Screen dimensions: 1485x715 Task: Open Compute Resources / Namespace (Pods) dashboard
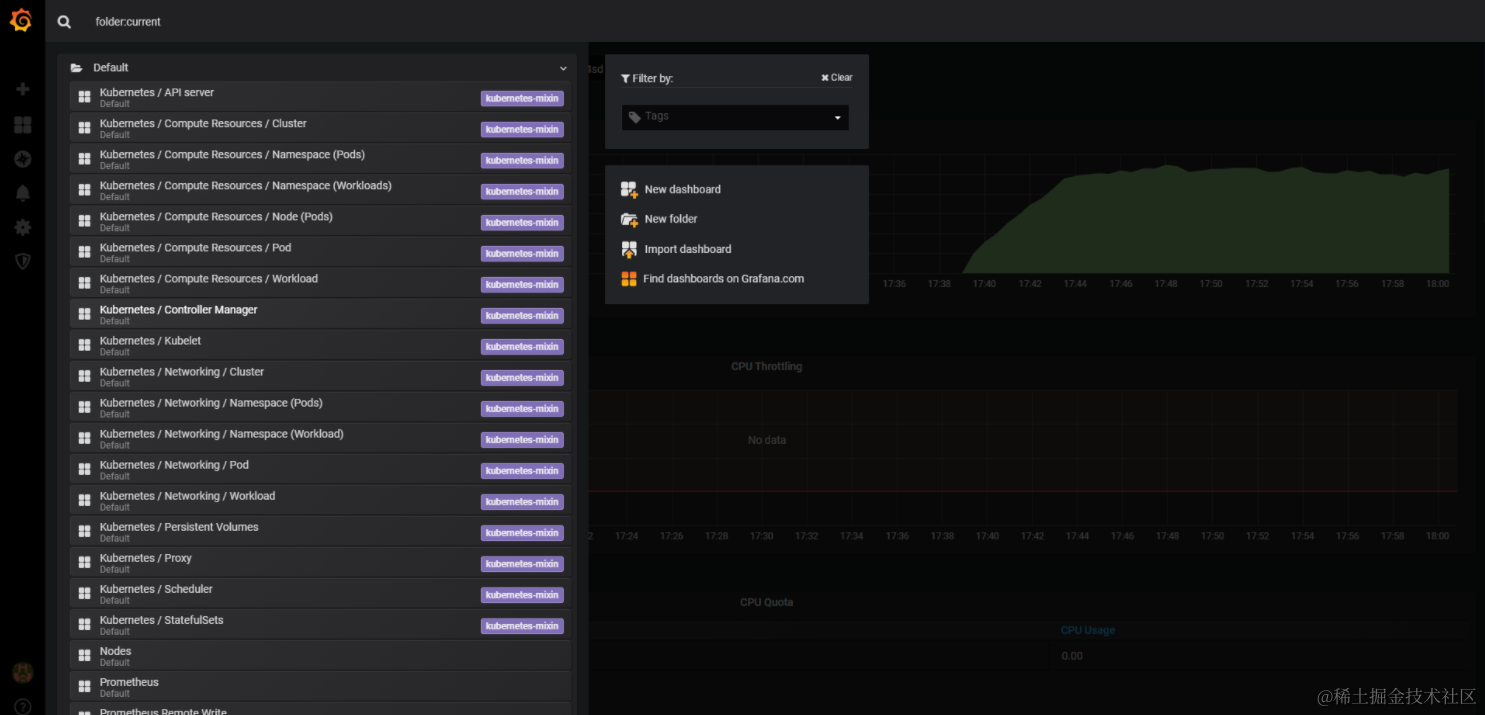click(x=320, y=159)
